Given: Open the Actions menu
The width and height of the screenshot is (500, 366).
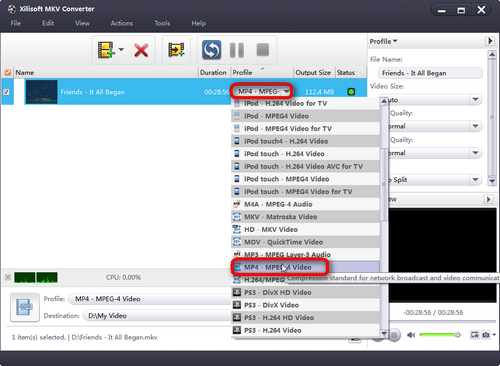Looking at the screenshot, I should click(122, 23).
